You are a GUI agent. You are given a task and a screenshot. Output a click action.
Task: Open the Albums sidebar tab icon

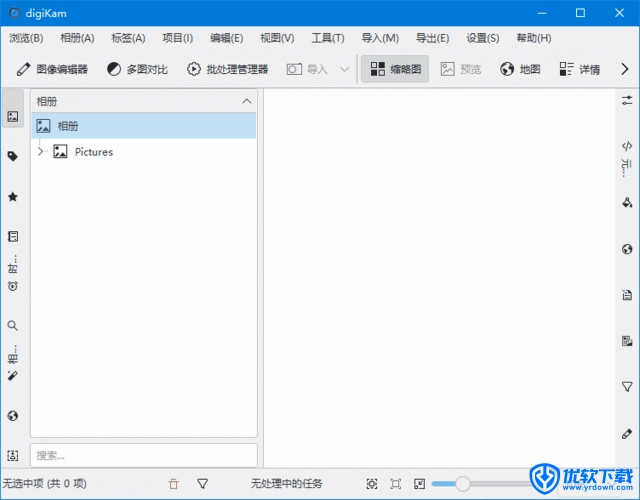tap(13, 116)
